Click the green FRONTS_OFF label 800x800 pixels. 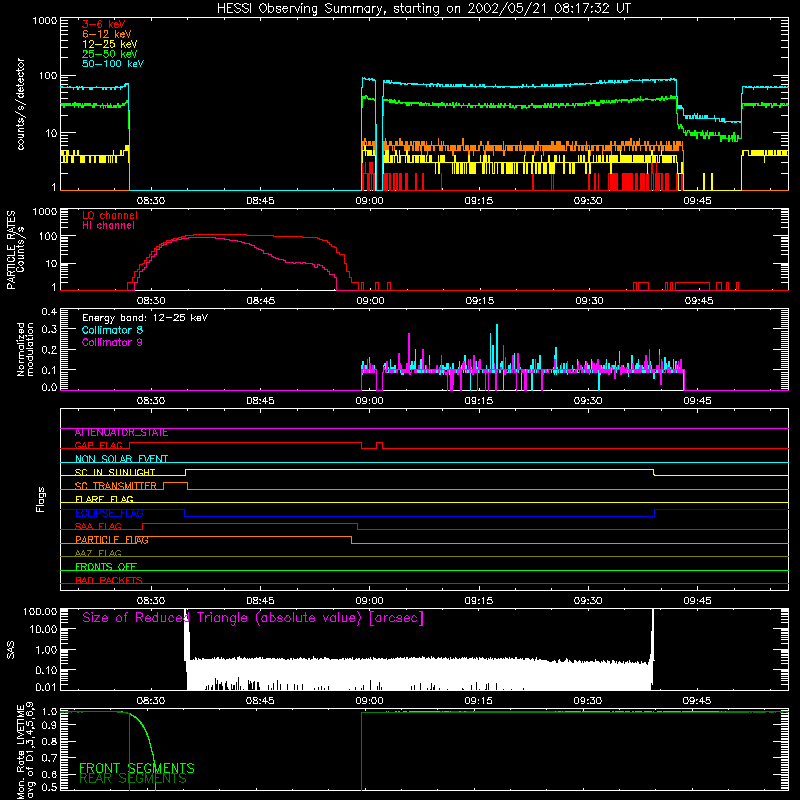click(x=106, y=567)
